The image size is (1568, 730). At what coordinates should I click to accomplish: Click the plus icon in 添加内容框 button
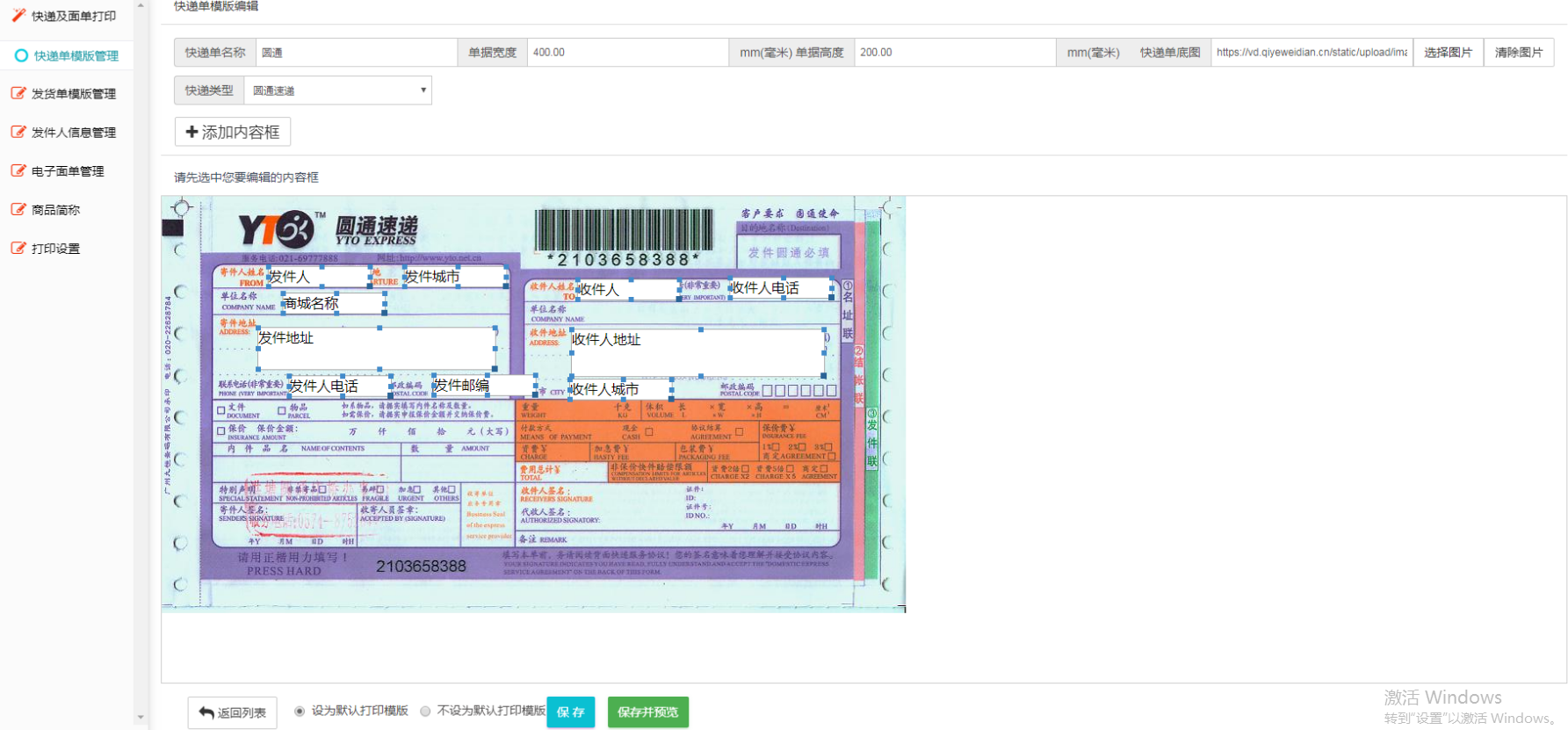[191, 132]
